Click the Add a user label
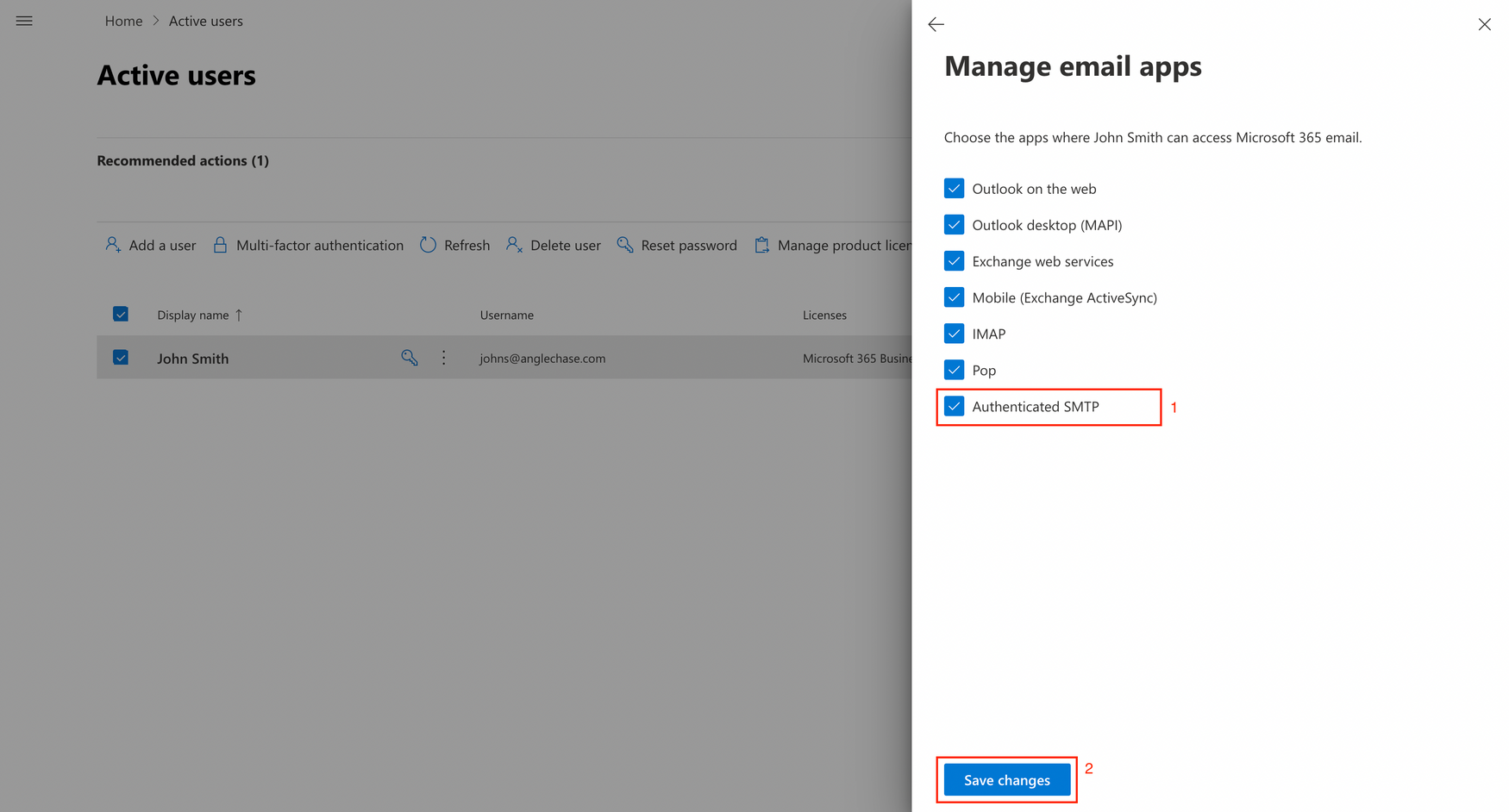This screenshot has width=1509, height=812. pos(162,246)
